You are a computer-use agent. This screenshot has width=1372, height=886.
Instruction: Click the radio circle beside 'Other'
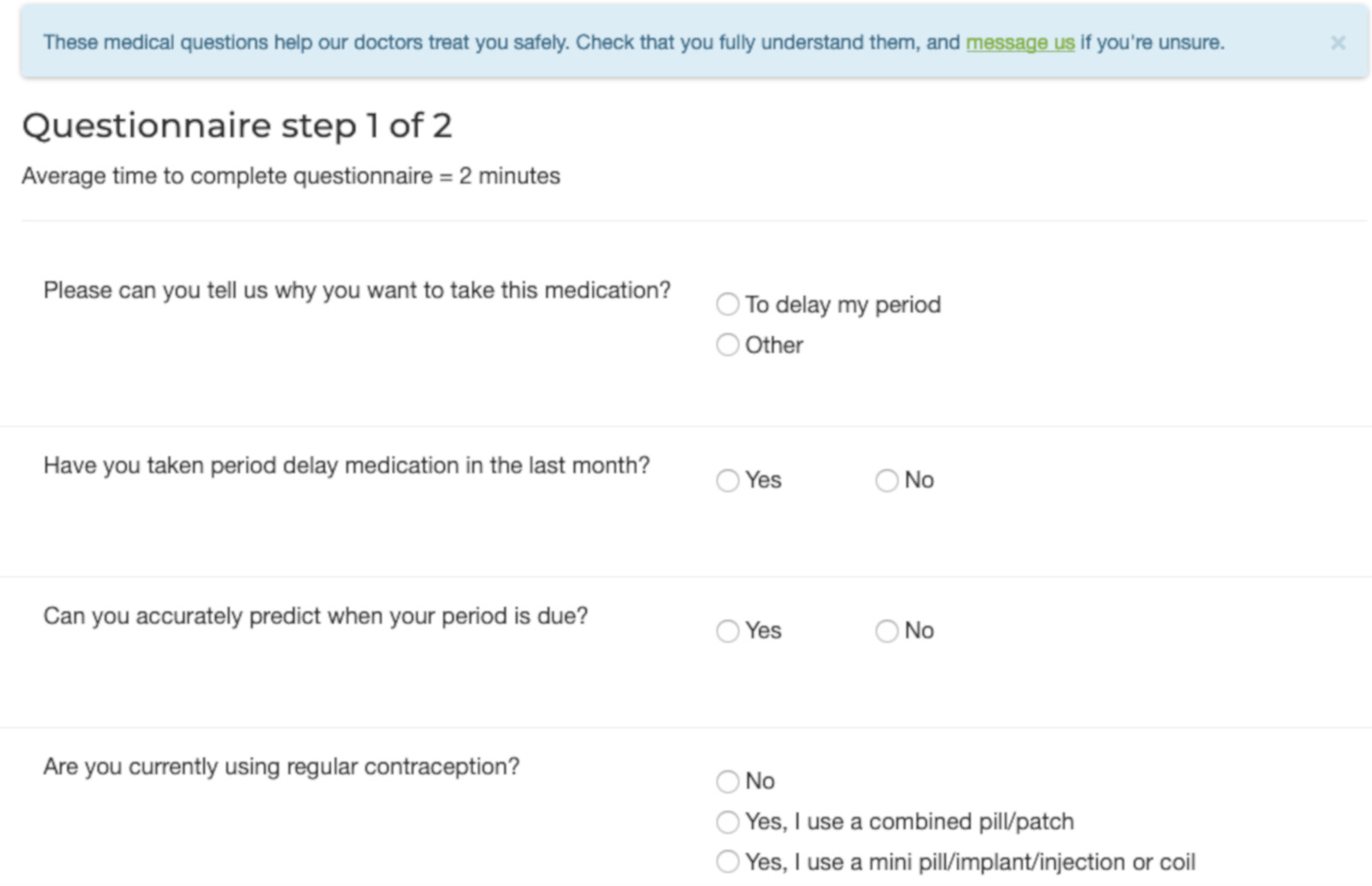(x=728, y=345)
